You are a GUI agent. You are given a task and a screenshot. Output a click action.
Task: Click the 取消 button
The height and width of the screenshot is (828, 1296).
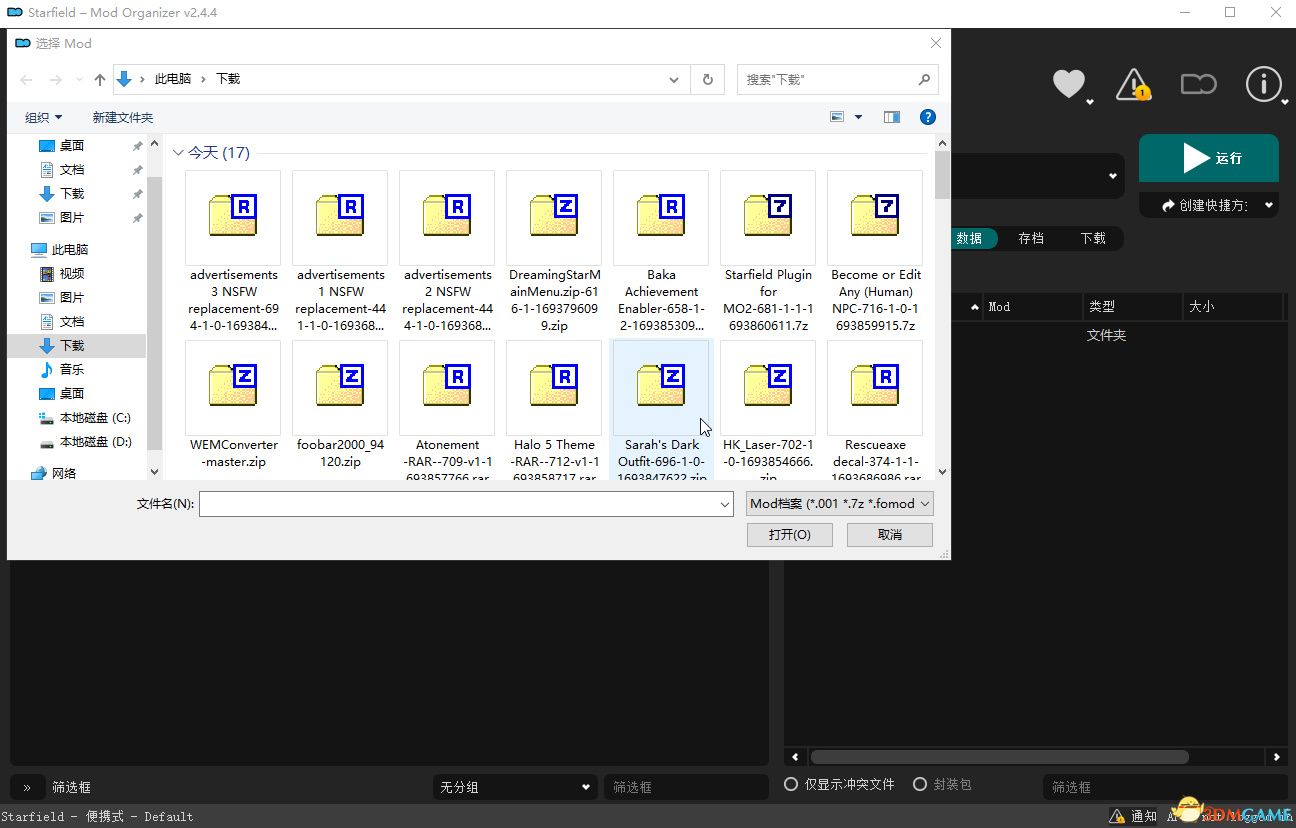point(889,535)
